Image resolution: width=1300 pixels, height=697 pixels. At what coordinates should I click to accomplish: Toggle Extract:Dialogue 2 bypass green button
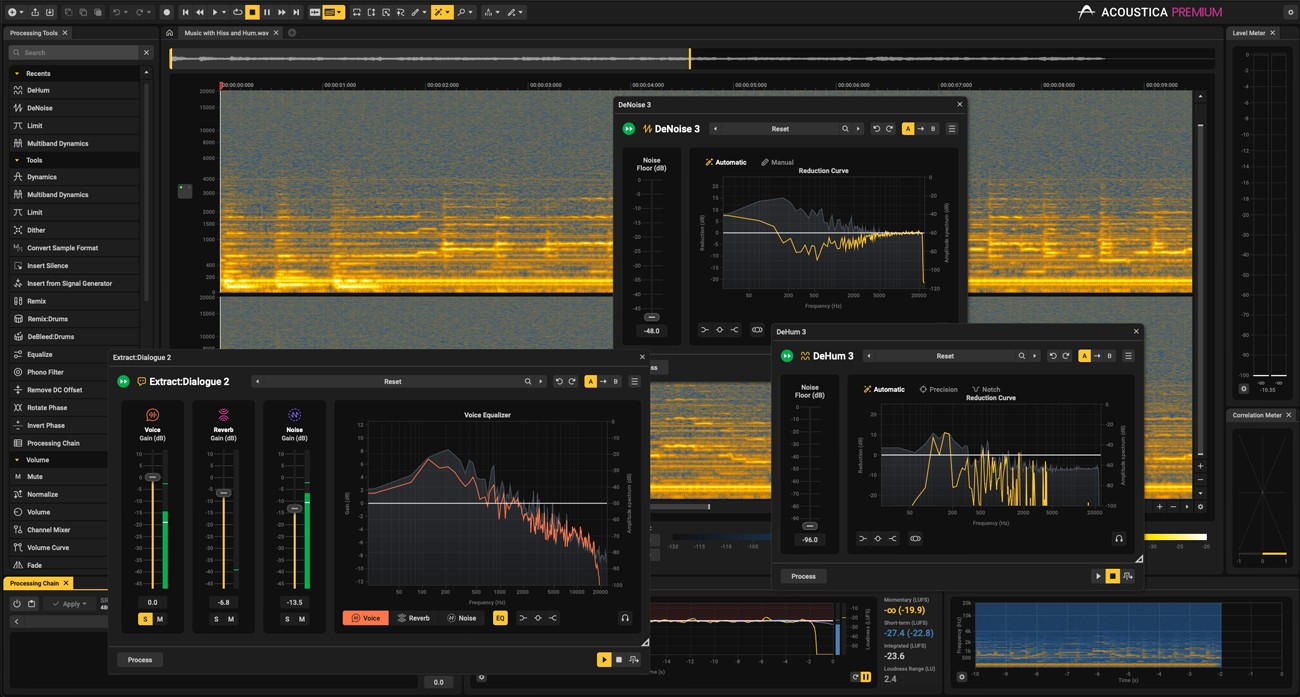pos(123,381)
